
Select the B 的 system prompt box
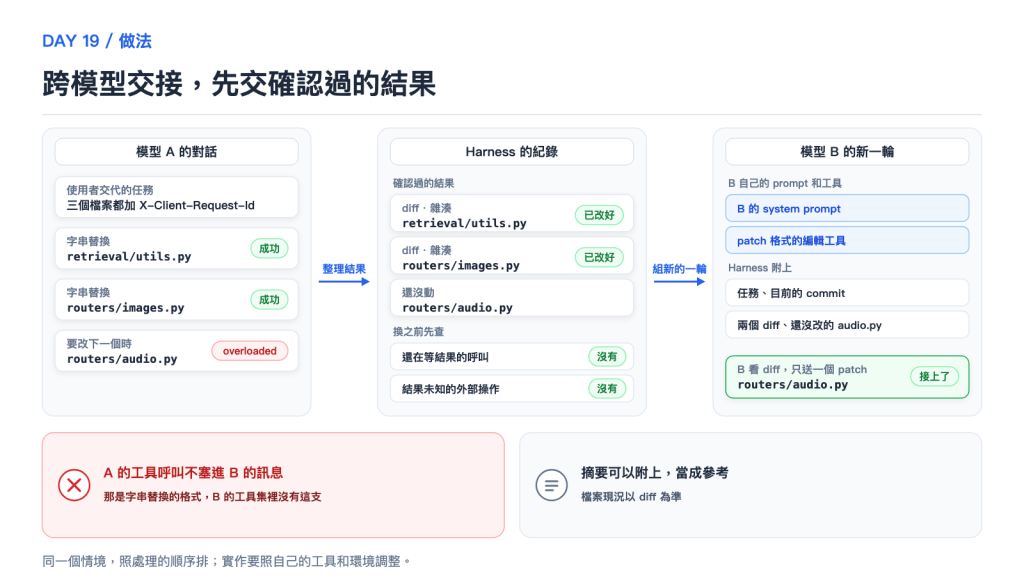(x=847, y=208)
